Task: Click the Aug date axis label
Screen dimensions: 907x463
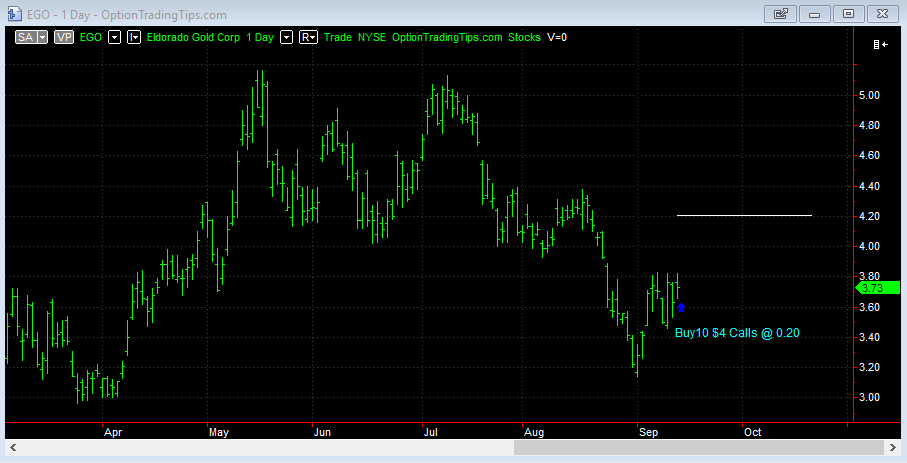Action: (x=534, y=433)
